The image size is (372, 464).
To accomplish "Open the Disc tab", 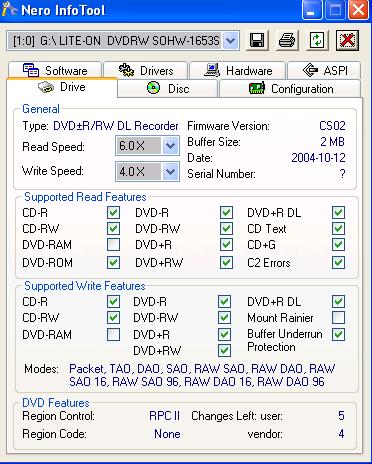I will click(x=168, y=89).
